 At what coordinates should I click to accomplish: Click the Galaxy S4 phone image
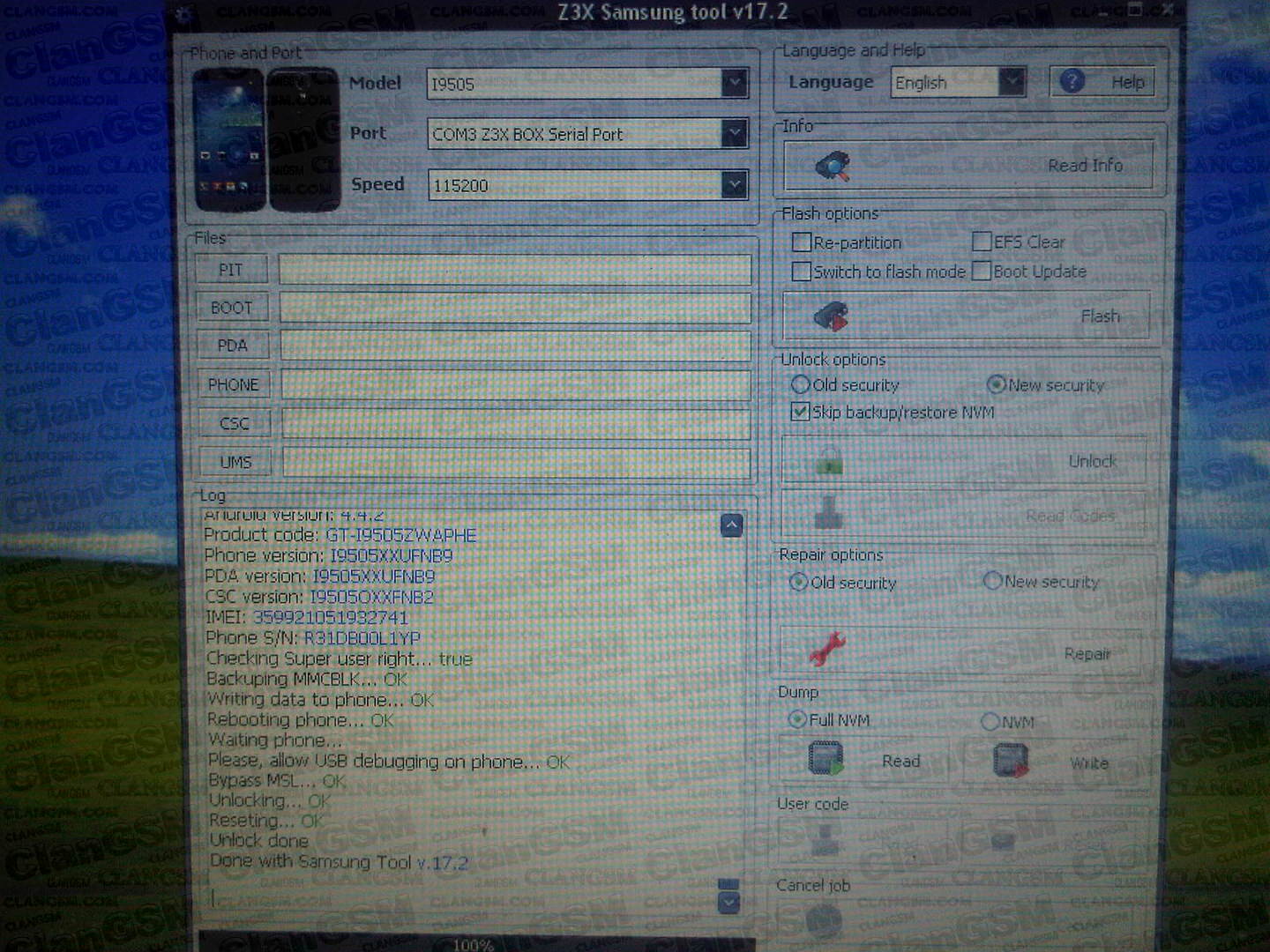[266, 139]
